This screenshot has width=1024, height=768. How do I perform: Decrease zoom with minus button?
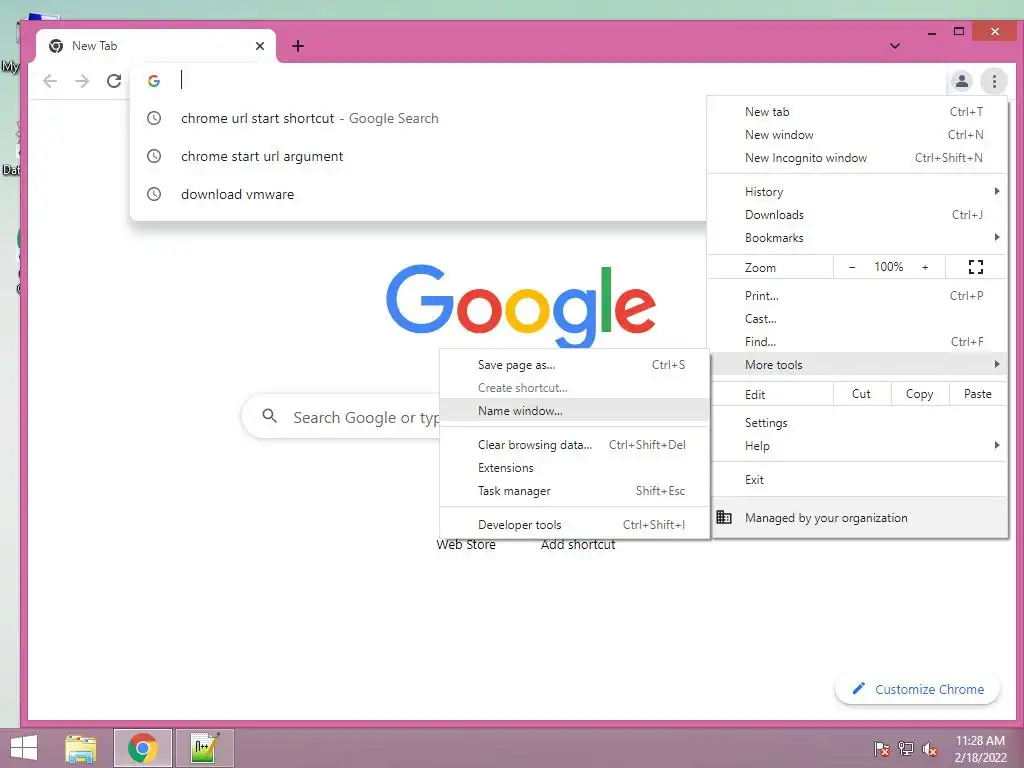point(852,267)
